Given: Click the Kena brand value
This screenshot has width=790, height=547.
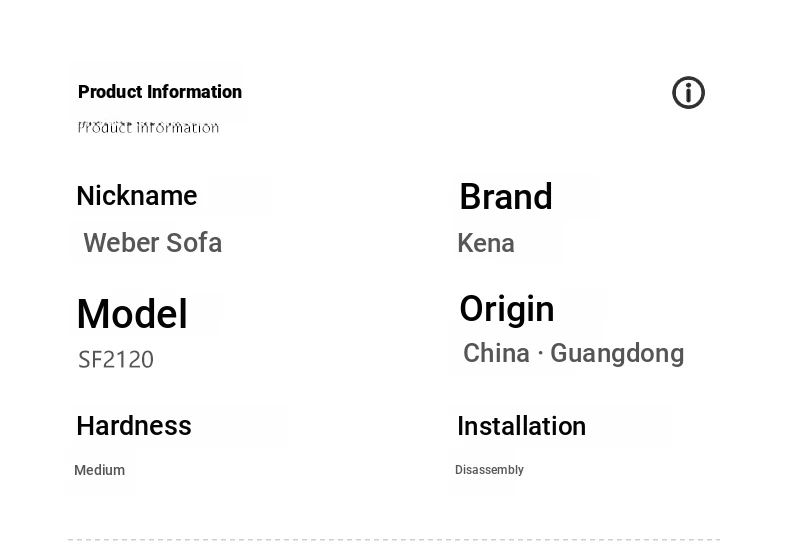Looking at the screenshot, I should 486,243.
